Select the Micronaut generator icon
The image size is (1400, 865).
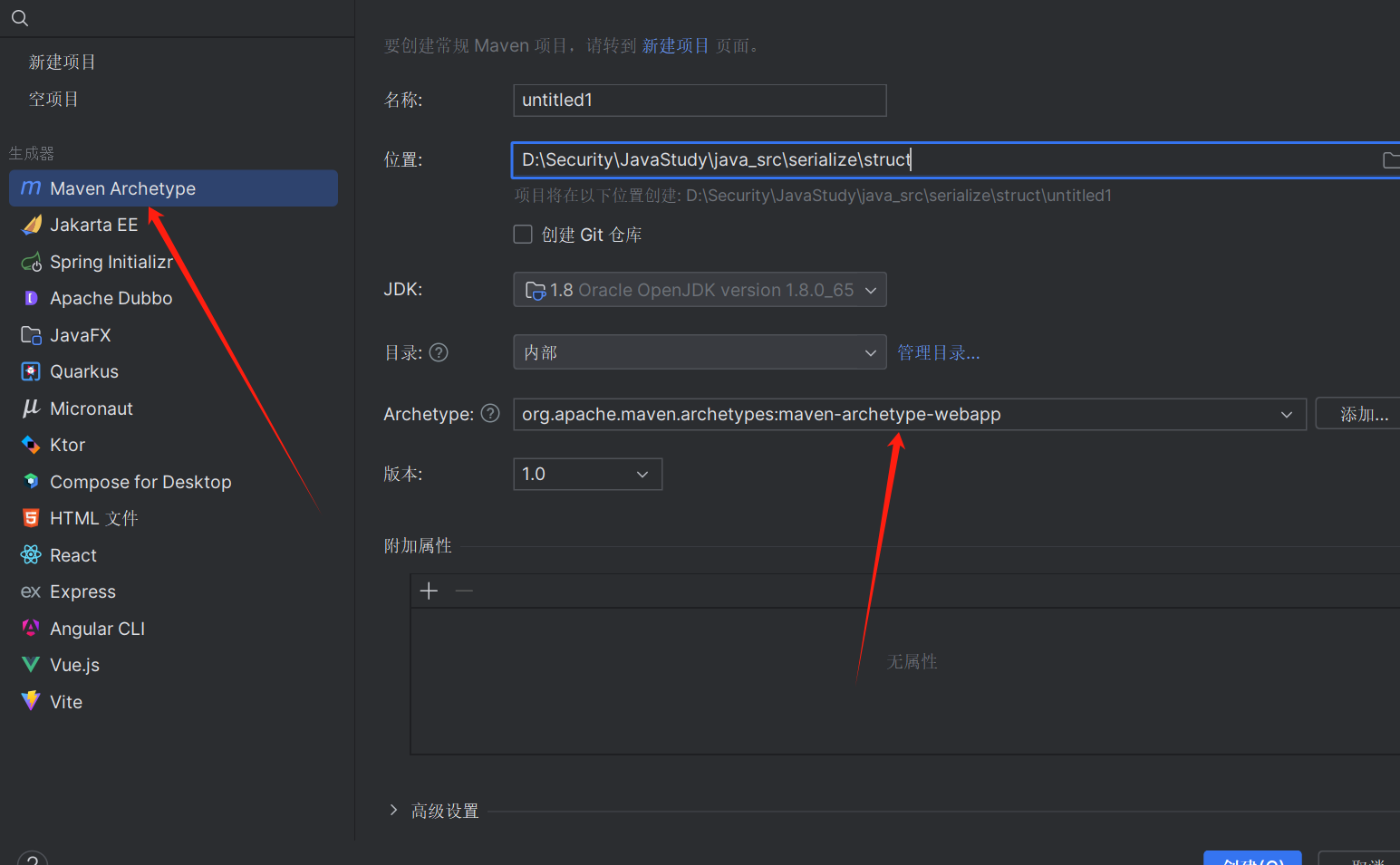(x=31, y=408)
